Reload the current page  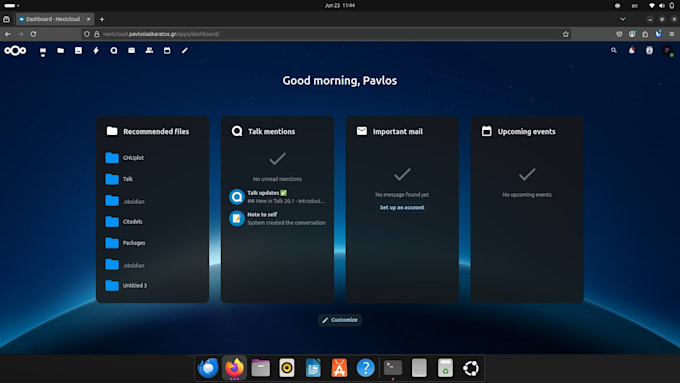pyautogui.click(x=33, y=34)
